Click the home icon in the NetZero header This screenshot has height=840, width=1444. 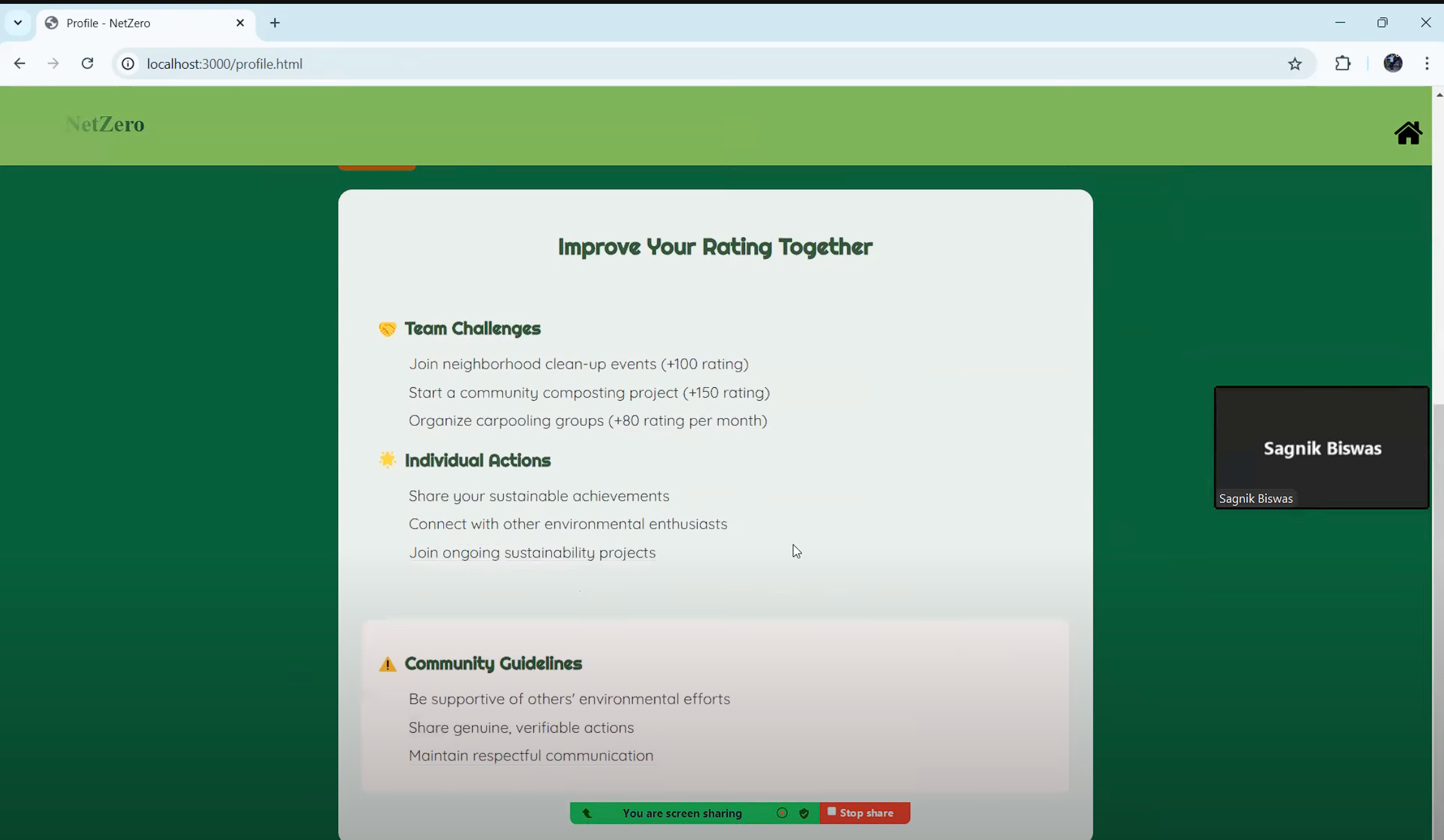[1407, 133]
